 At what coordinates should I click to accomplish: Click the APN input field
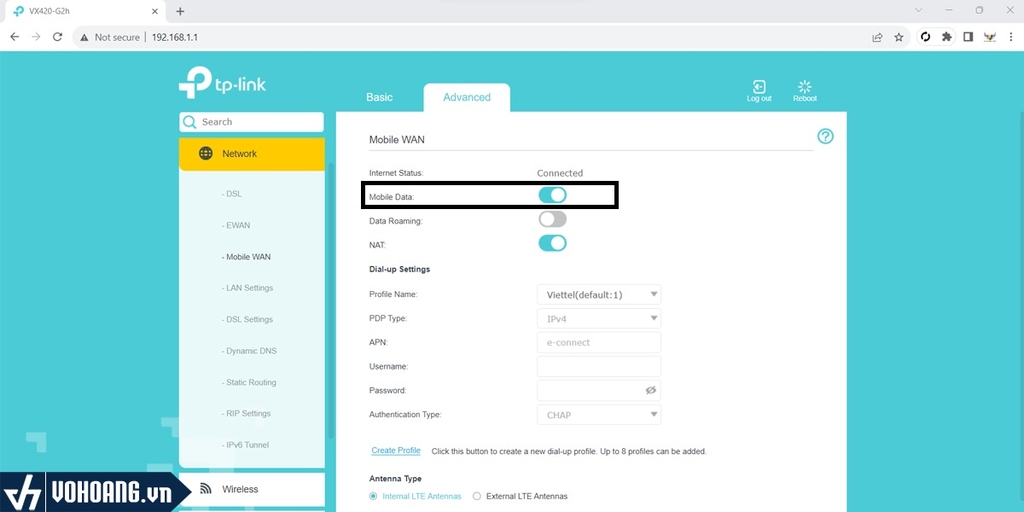[x=599, y=342]
